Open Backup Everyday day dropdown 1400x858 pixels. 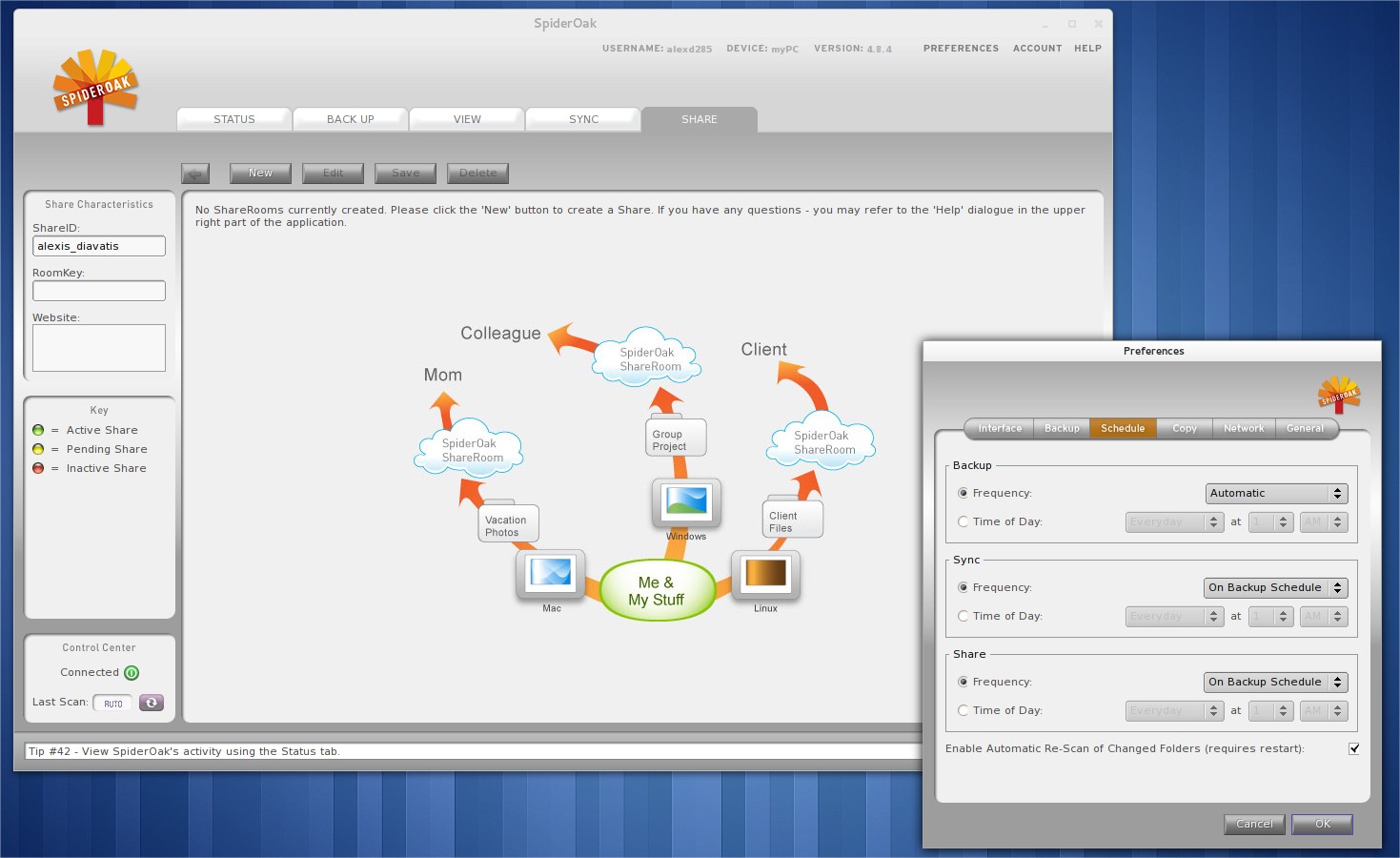tap(1174, 521)
